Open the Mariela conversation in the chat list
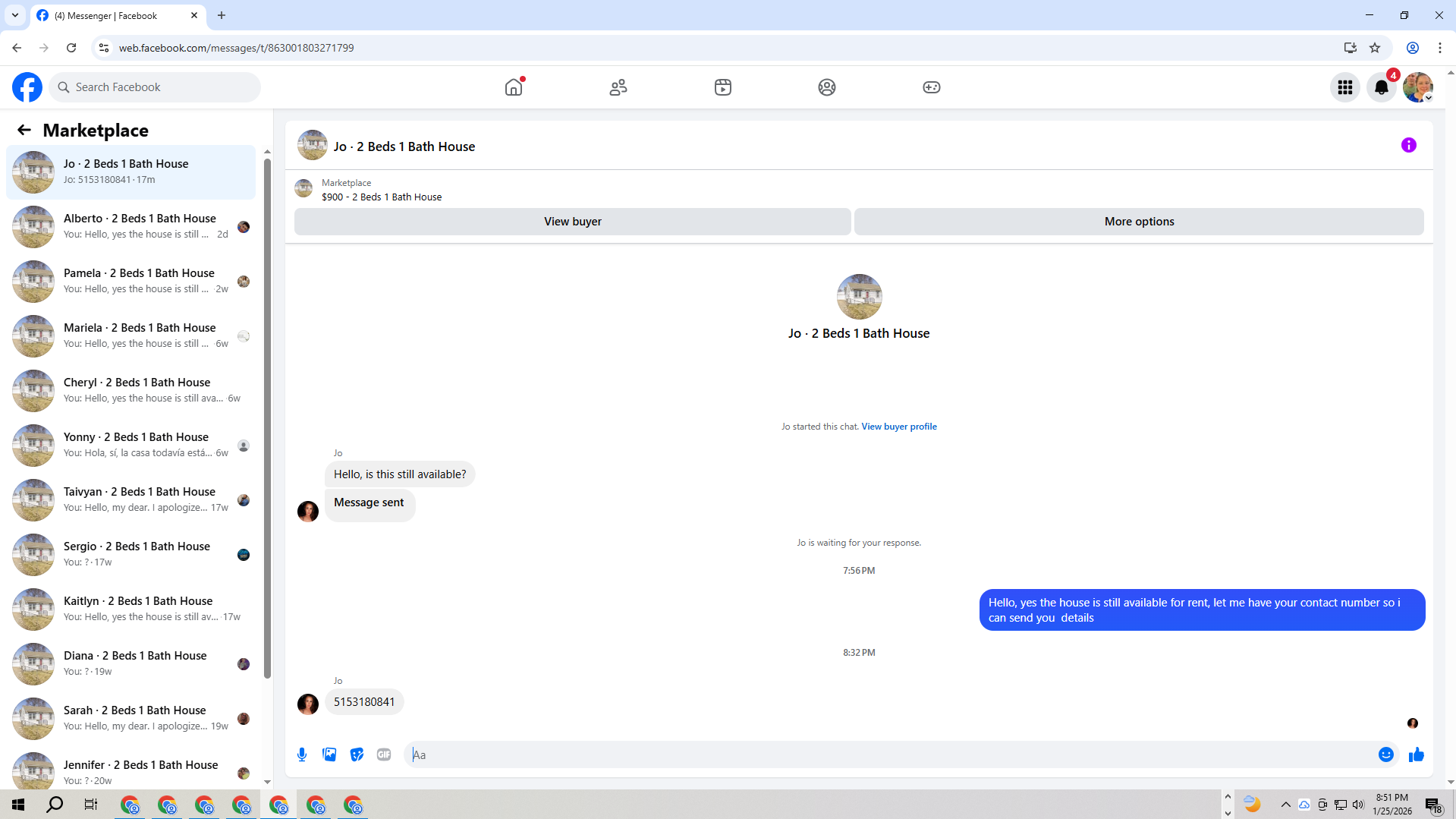The image size is (1456, 819). (131, 336)
